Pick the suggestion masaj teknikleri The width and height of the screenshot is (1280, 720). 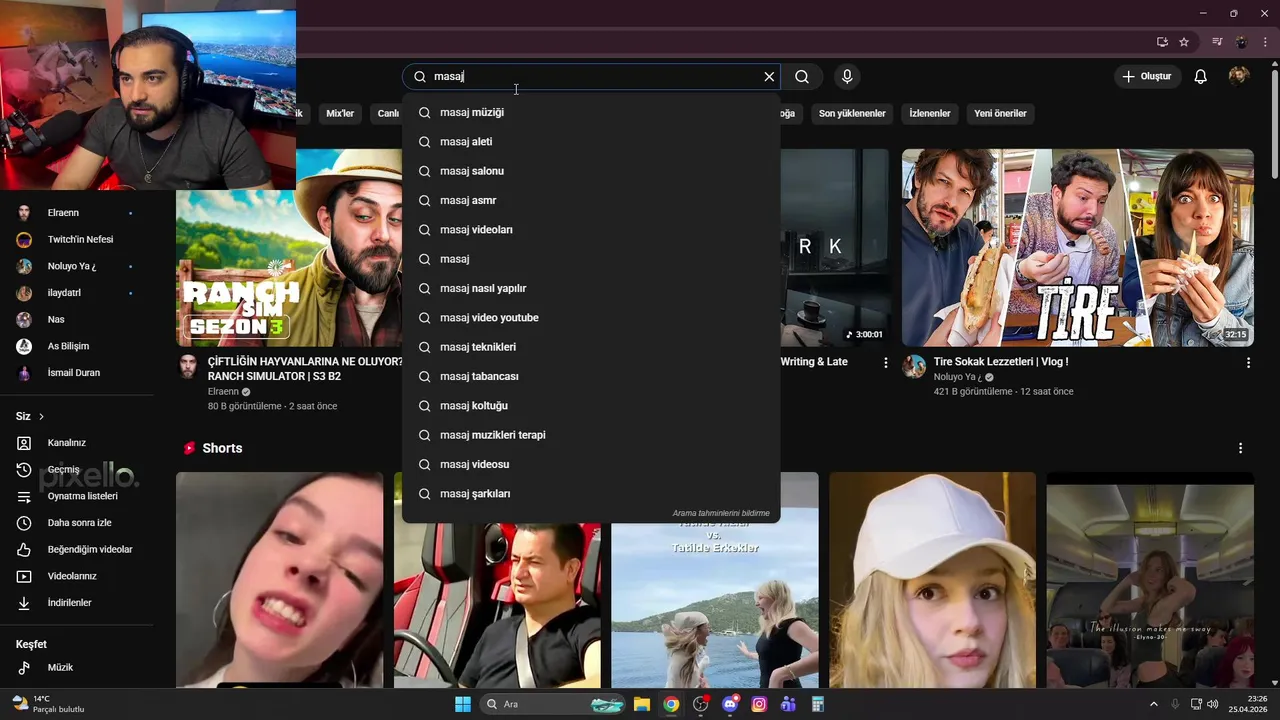(591, 347)
